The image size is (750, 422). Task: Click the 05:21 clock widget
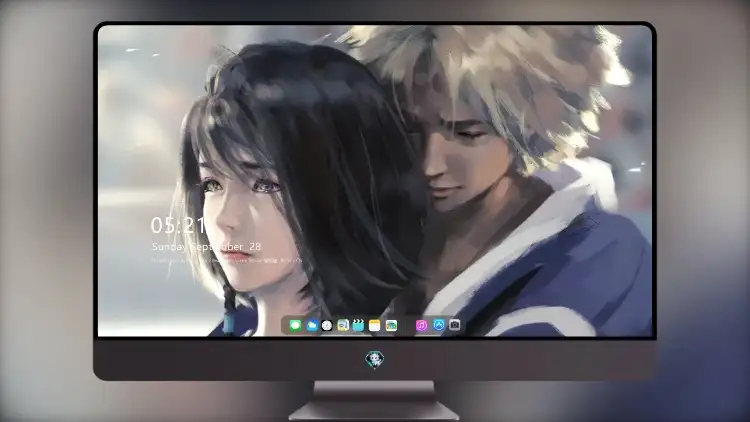click(x=178, y=225)
